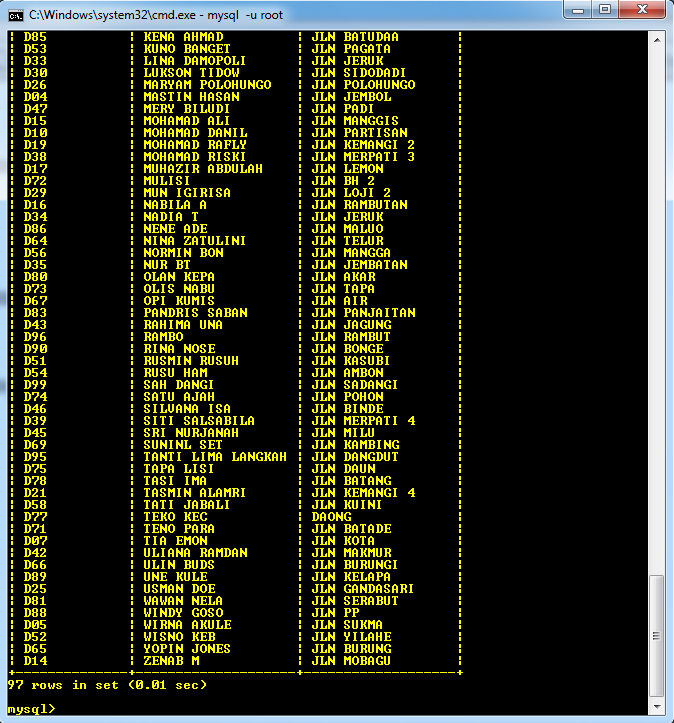Select the name 'YOPIN JONES'

(187, 648)
